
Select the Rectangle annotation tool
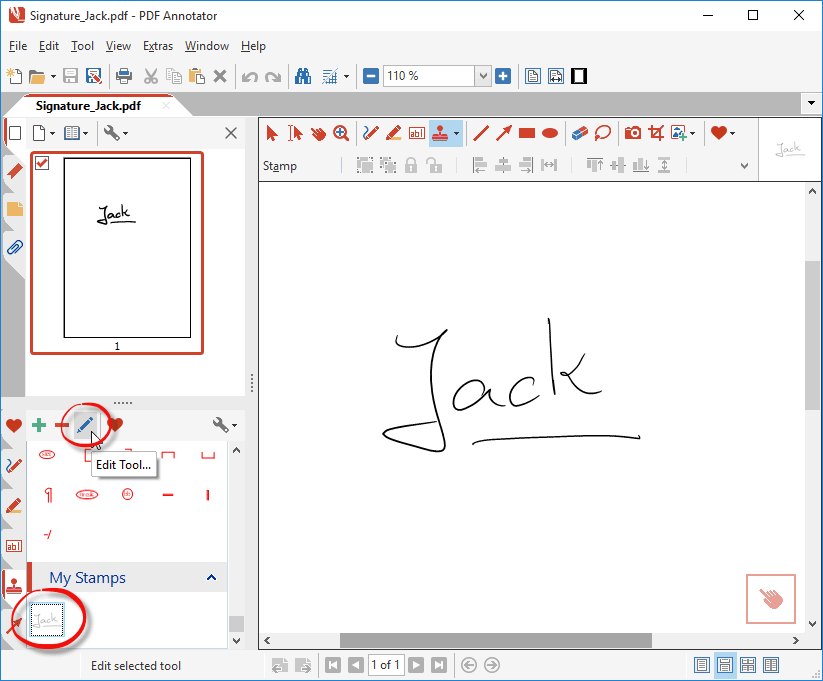tap(525, 132)
